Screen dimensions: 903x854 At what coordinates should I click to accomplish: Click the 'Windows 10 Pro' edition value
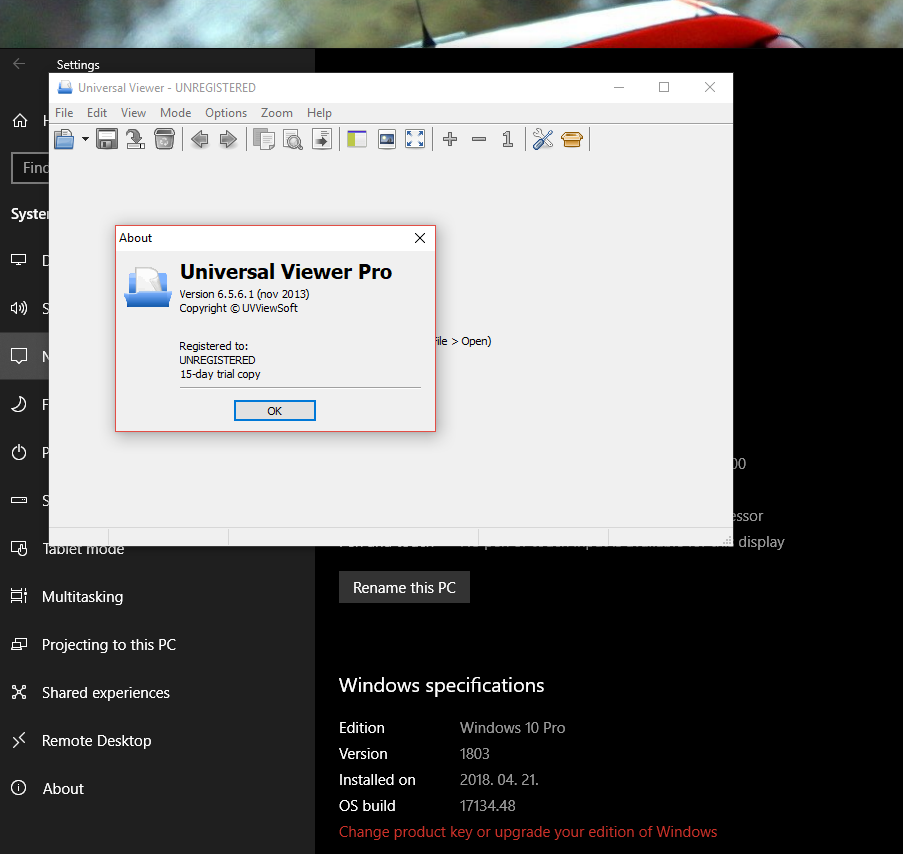513,728
